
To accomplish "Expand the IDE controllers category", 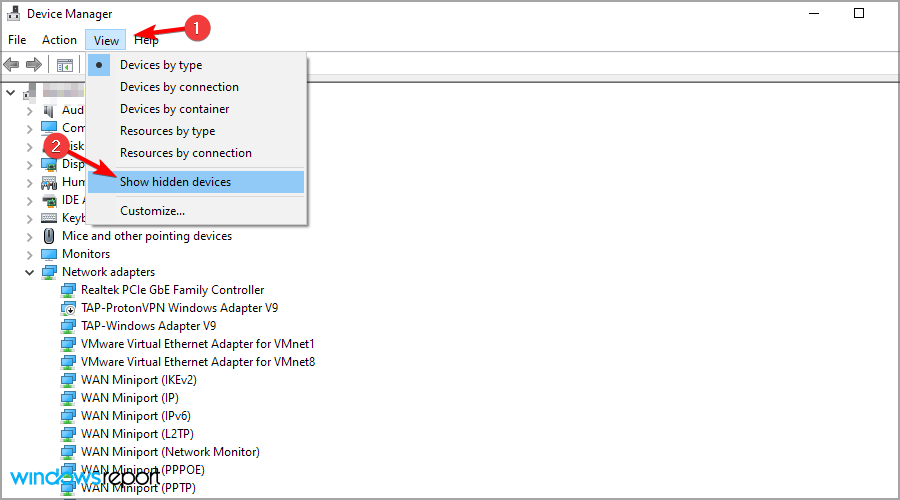I will point(30,201).
